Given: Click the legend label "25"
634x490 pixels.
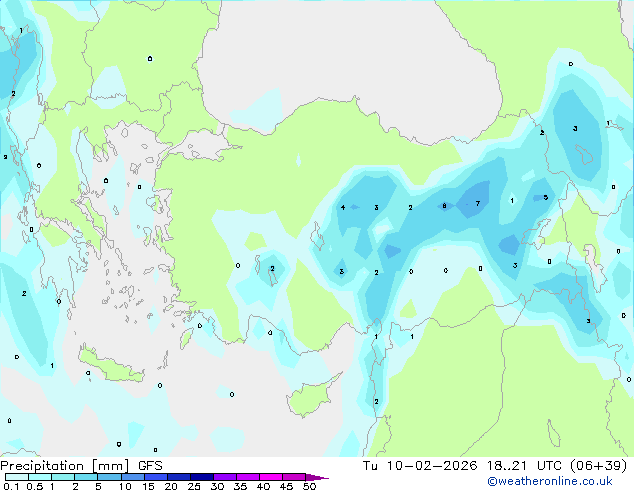Looking at the screenshot, I should pyautogui.click(x=194, y=486).
